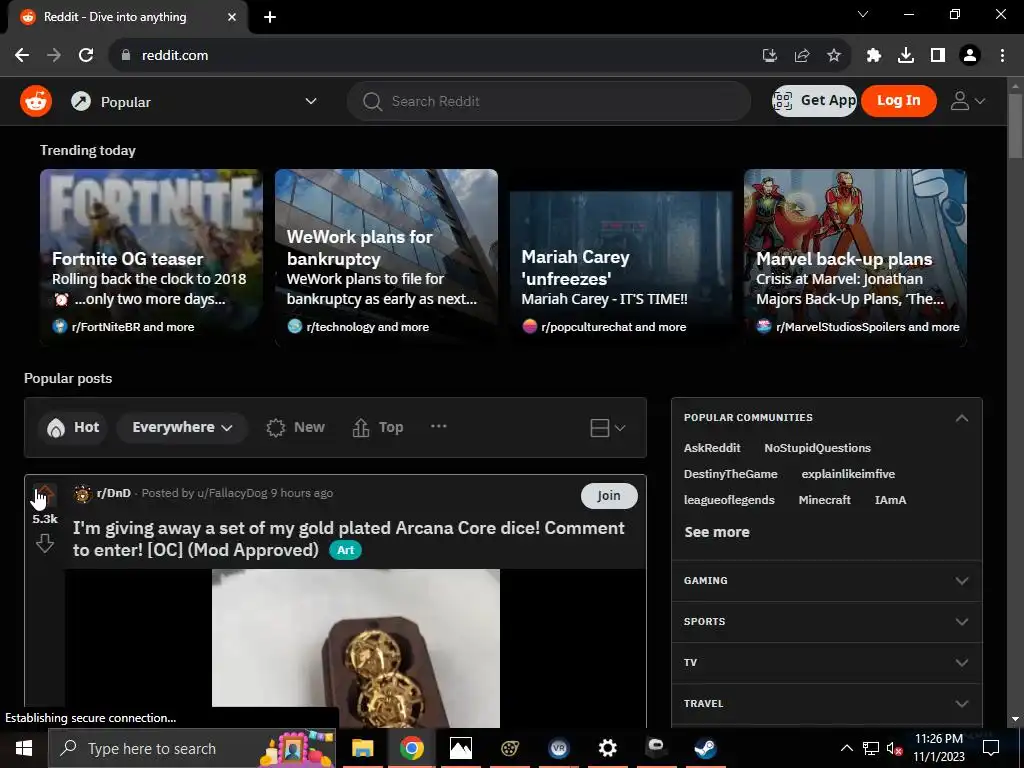The width and height of the screenshot is (1024, 768).
Task: Sort posts by New
Action: click(x=295, y=427)
